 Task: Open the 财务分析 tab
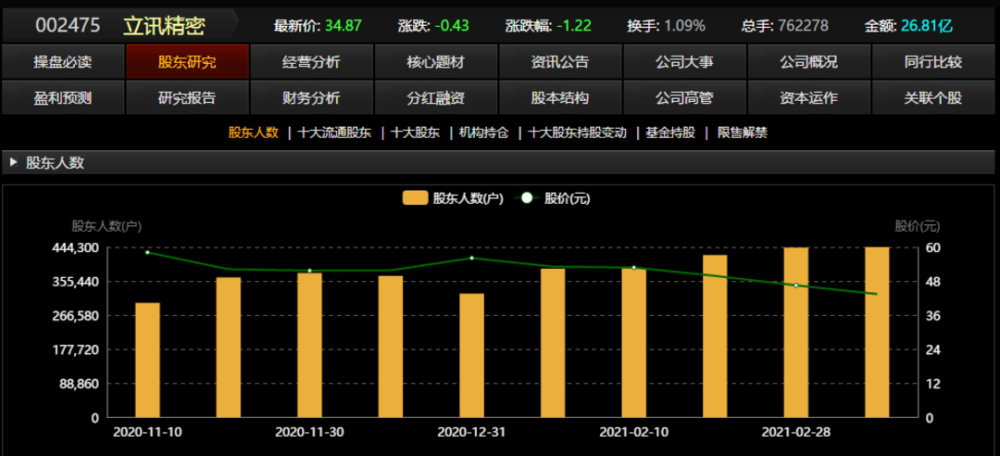[311, 98]
